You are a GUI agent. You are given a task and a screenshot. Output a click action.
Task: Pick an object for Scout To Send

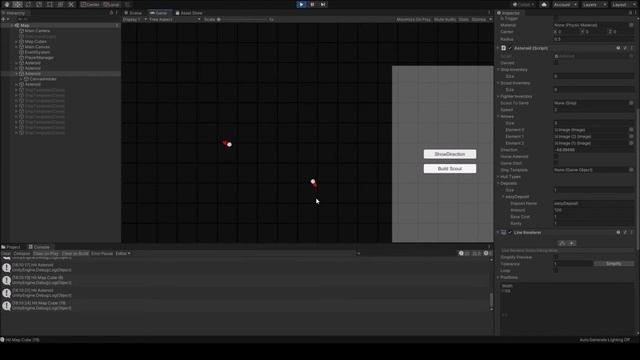tap(631, 103)
